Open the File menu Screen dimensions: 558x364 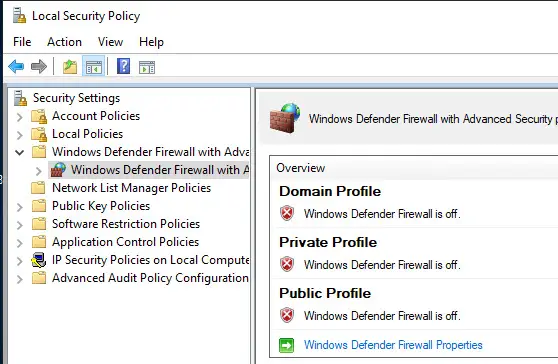pyautogui.click(x=22, y=42)
